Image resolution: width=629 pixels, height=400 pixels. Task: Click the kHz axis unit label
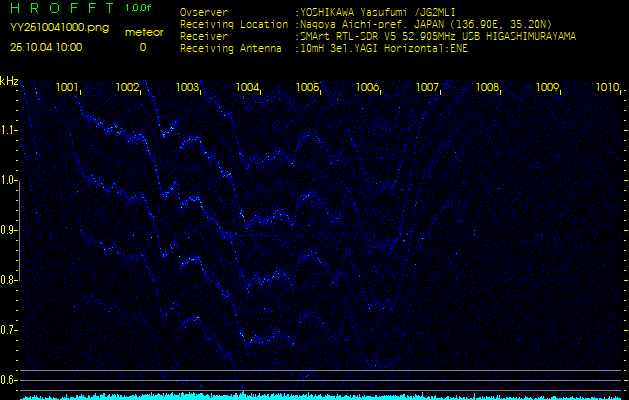pos(9,80)
